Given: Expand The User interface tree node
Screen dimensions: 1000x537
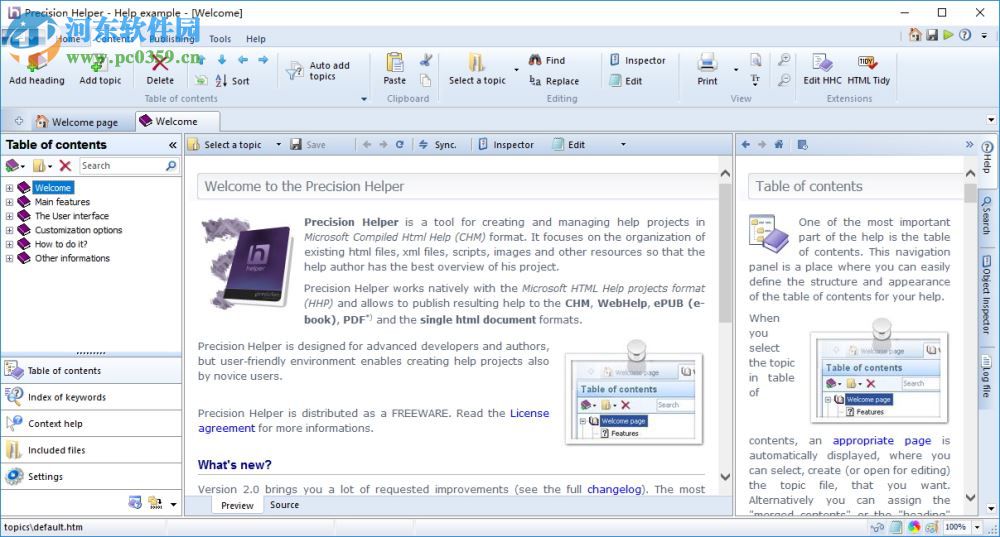Looking at the screenshot, I should 10,216.
